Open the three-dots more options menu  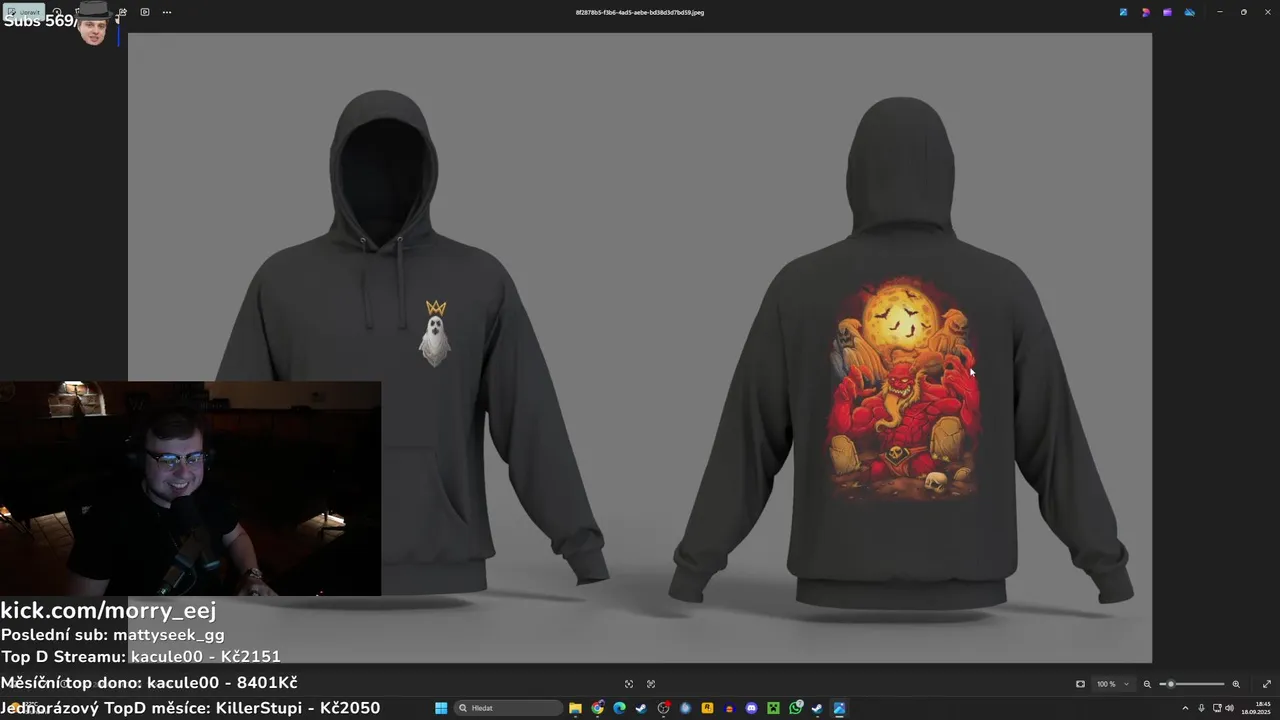[x=167, y=12]
